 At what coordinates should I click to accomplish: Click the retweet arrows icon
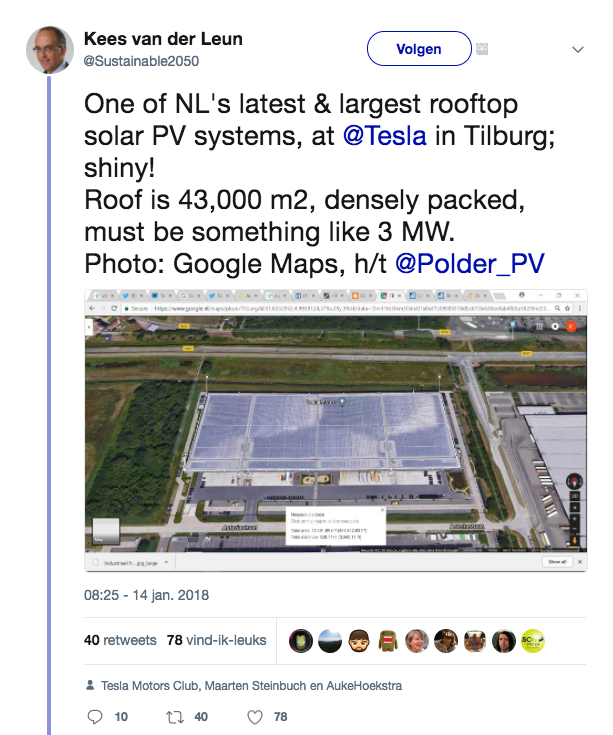[x=175, y=717]
